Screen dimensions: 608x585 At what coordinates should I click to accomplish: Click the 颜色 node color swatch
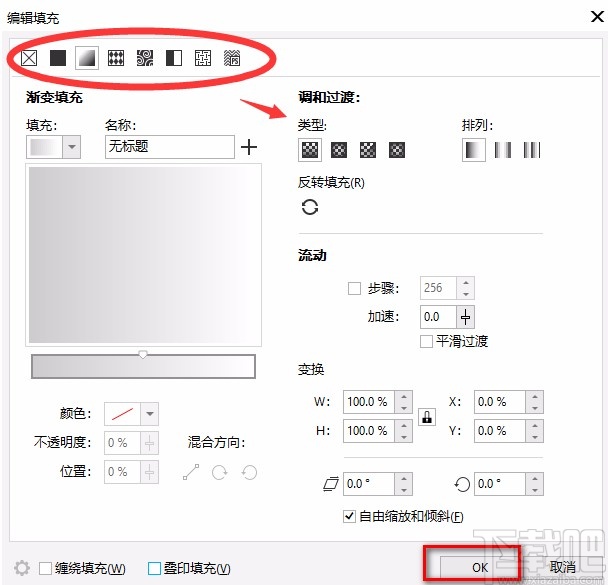tap(123, 414)
